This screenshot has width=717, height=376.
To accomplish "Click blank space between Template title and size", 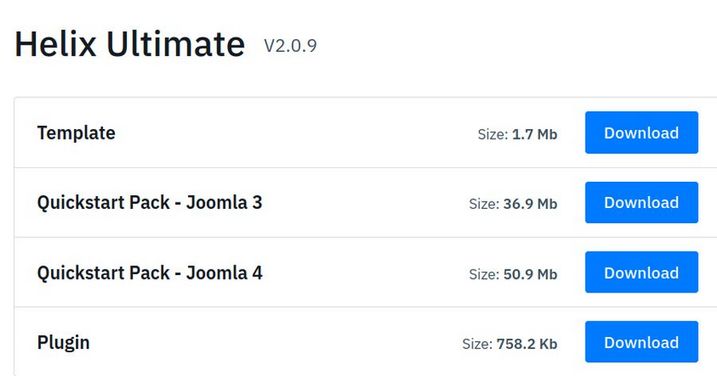I will (x=297, y=133).
